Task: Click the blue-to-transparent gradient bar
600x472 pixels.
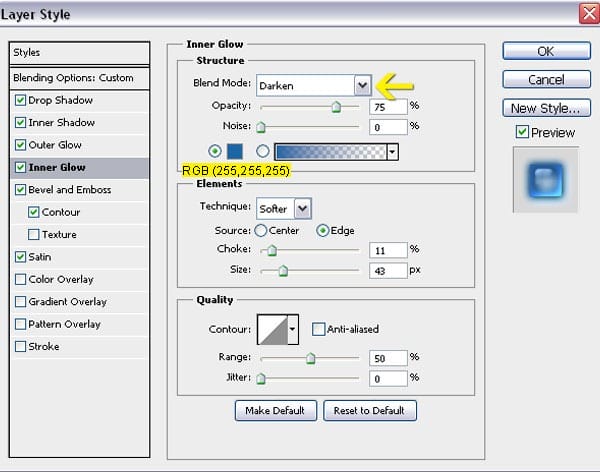Action: (x=331, y=152)
